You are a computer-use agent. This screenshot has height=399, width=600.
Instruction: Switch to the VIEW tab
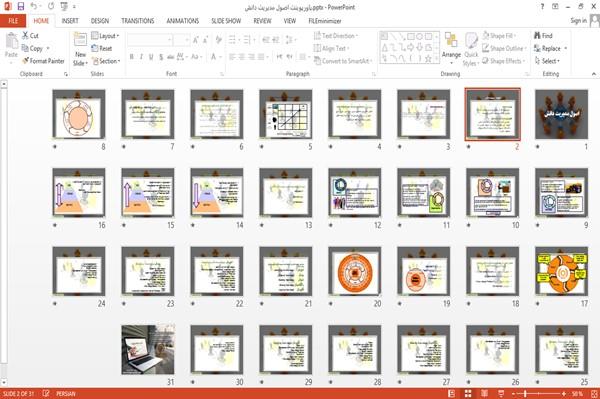click(x=290, y=21)
